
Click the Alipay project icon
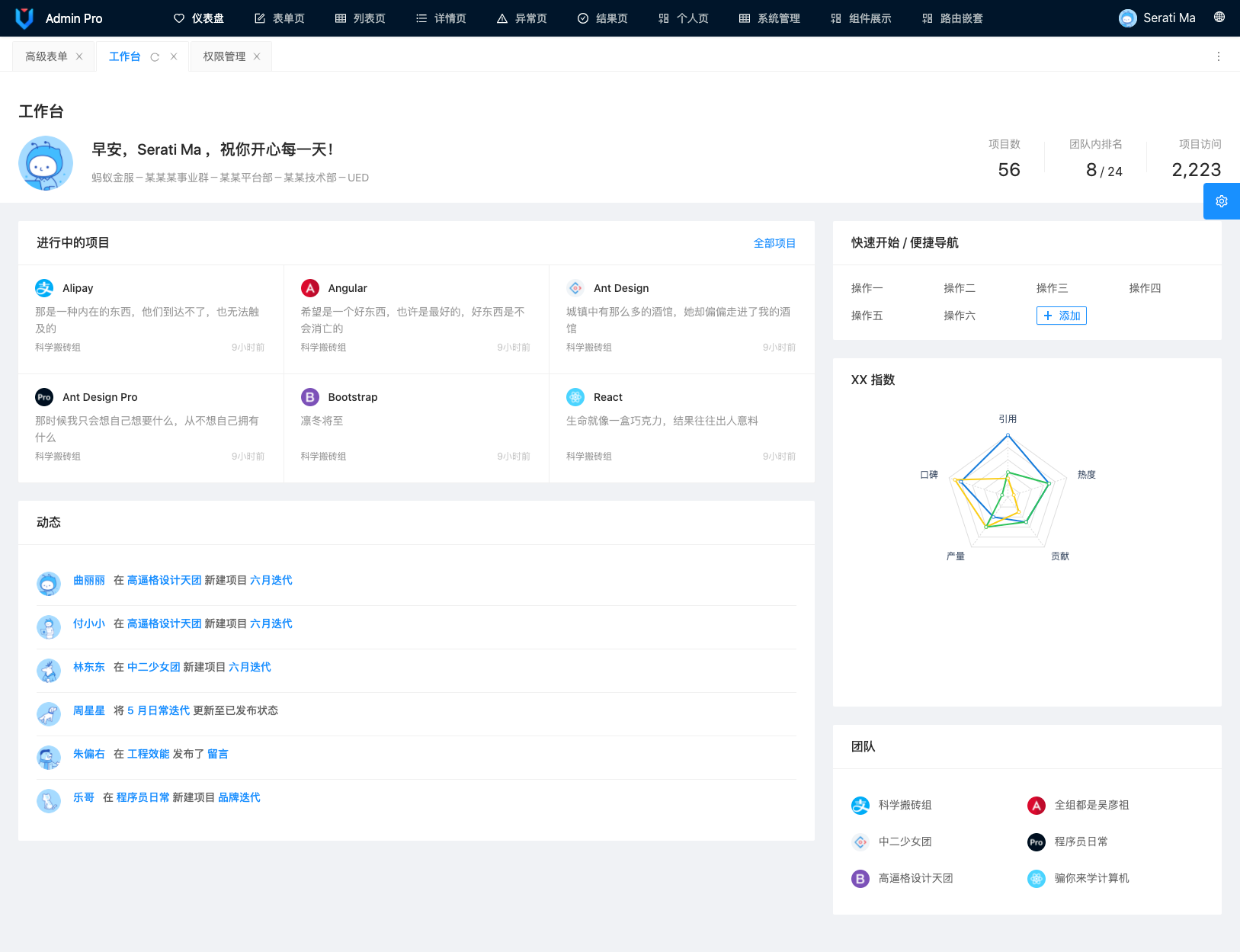(x=44, y=288)
